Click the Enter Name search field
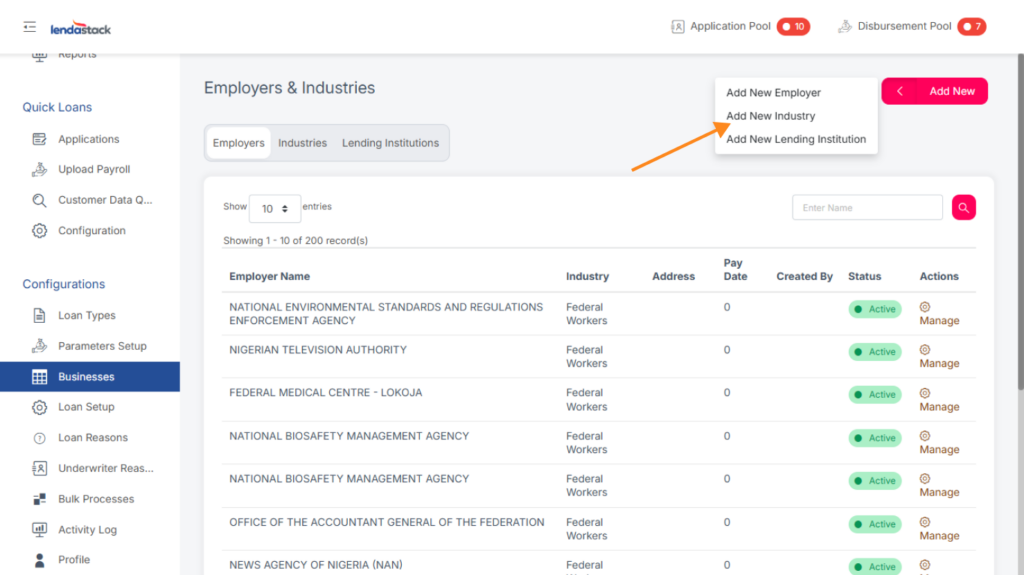1024x575 pixels. (x=866, y=207)
